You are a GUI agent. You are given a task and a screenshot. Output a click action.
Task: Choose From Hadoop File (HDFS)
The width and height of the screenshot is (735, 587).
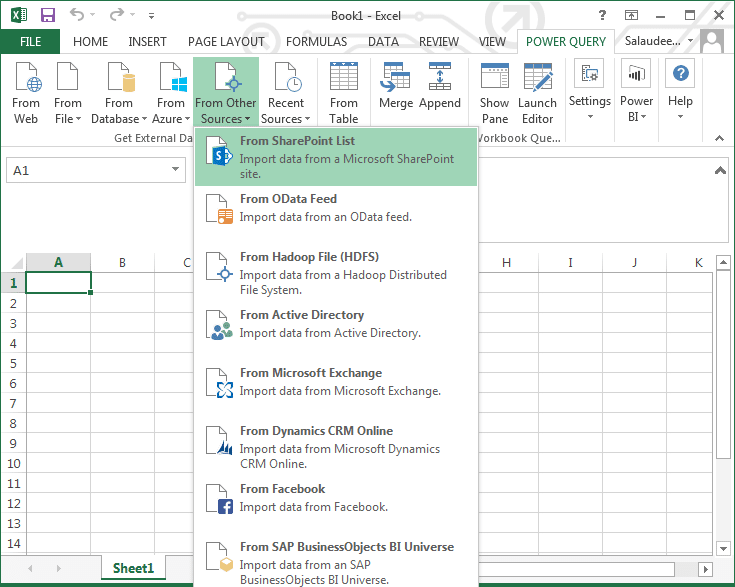pyautogui.click(x=336, y=273)
